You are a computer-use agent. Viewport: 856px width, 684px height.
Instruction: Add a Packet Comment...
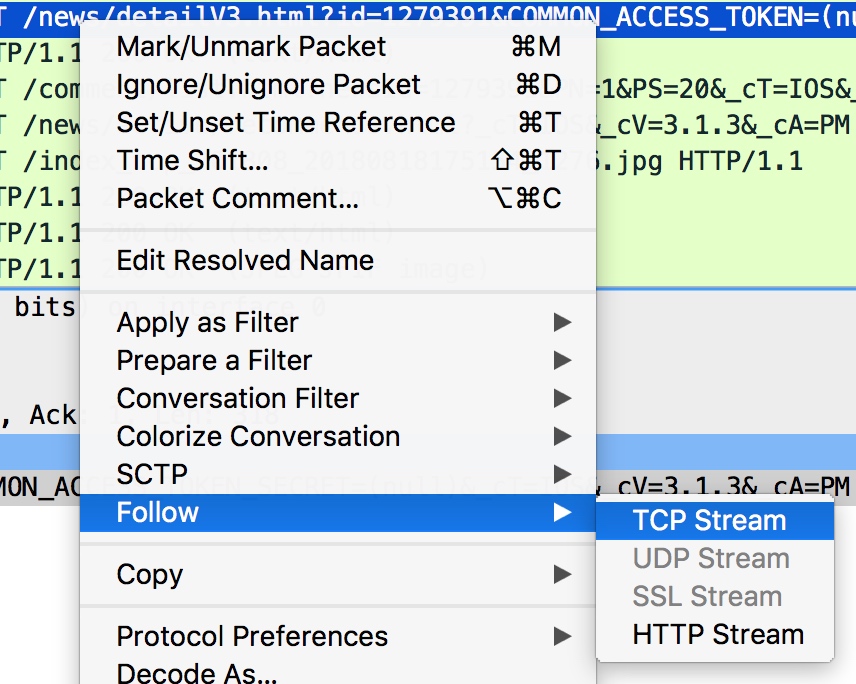click(x=337, y=198)
